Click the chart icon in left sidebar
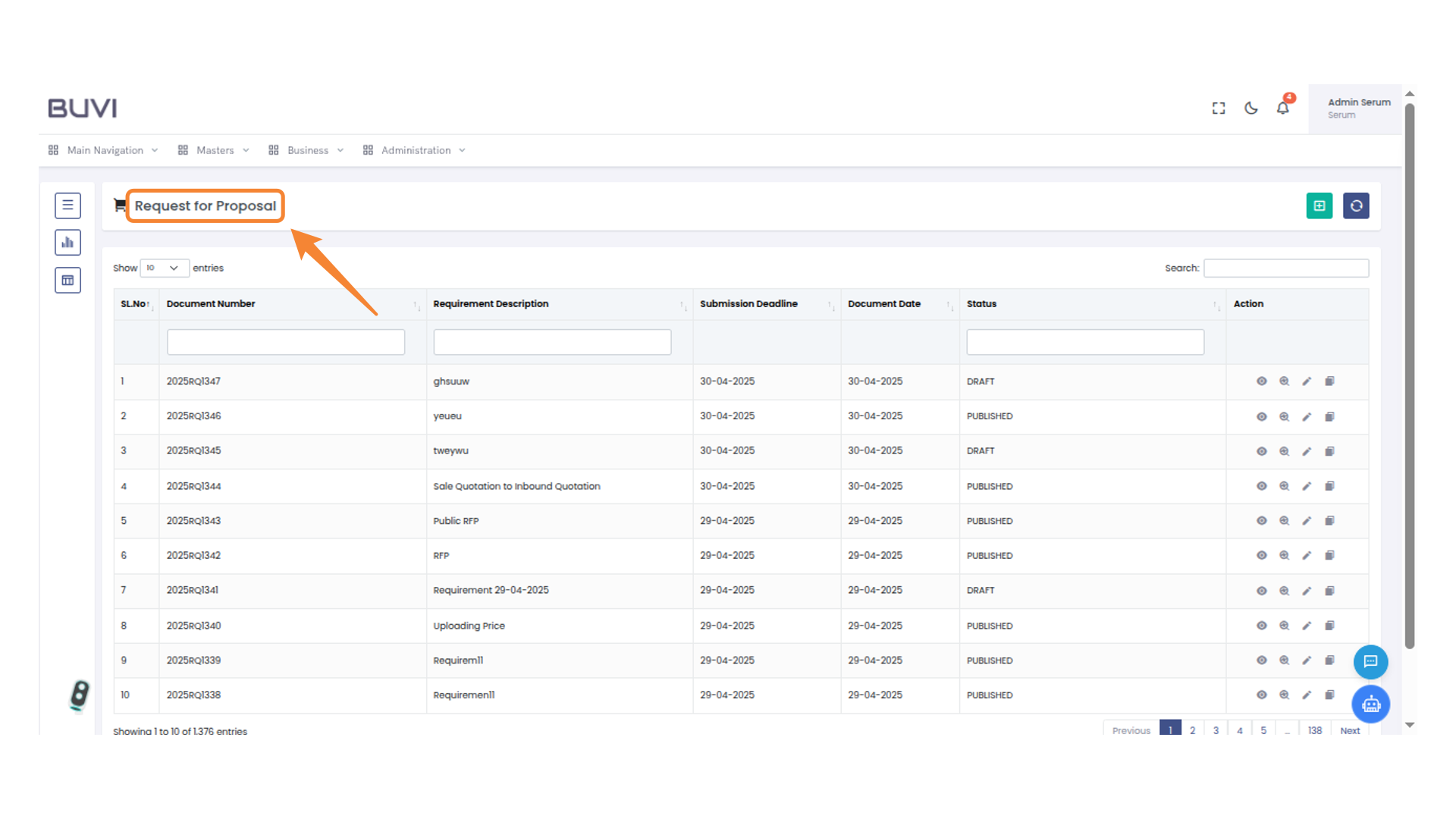1456x819 pixels. click(x=67, y=243)
